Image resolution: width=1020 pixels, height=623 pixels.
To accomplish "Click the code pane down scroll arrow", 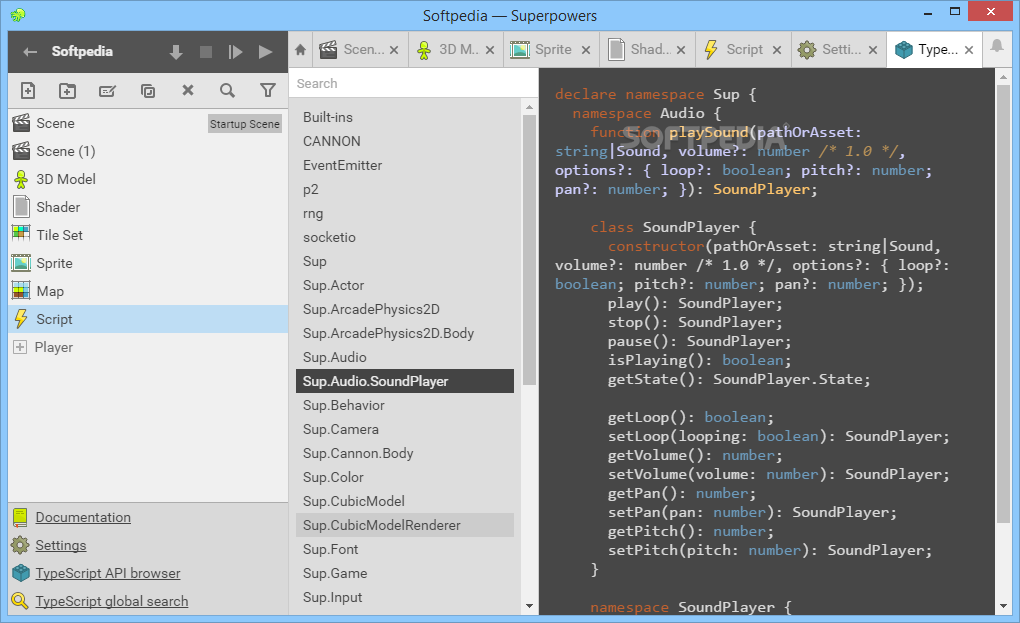I will (1002, 606).
